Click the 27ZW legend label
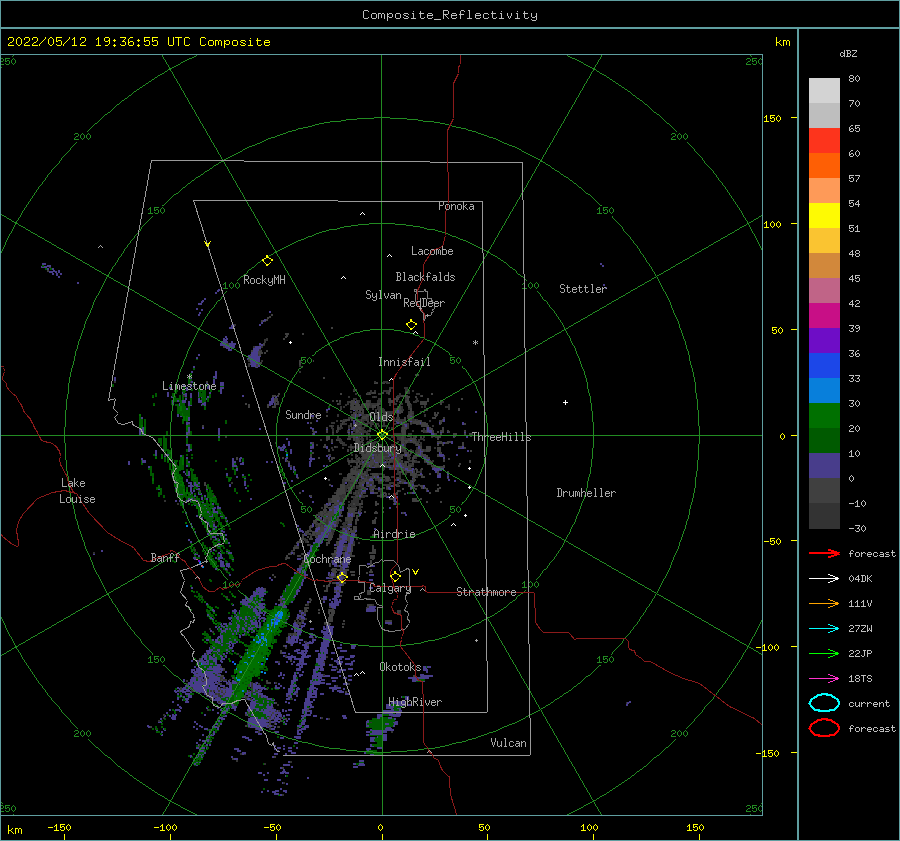900x841 pixels. pos(860,629)
